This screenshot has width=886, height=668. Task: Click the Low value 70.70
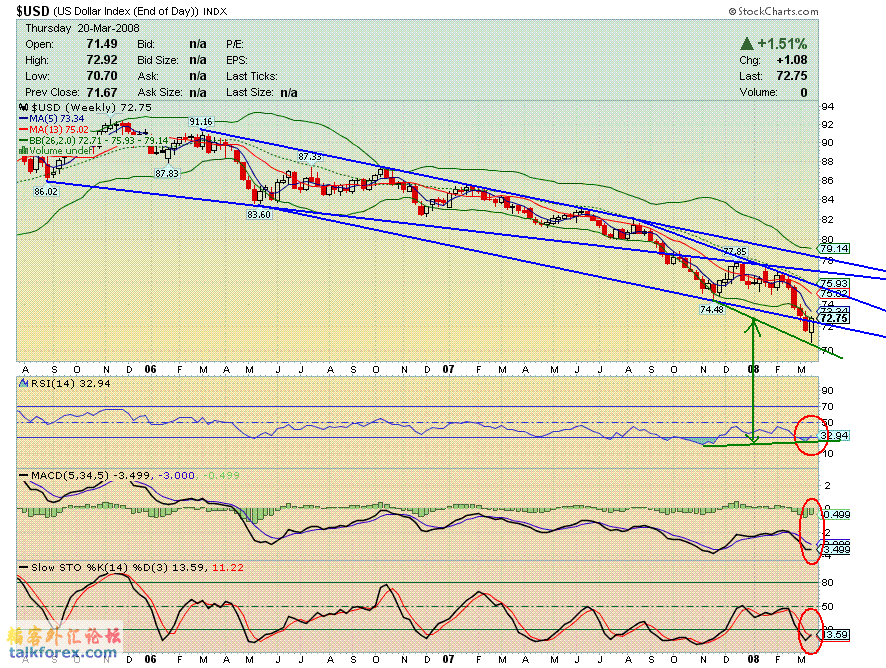point(102,76)
